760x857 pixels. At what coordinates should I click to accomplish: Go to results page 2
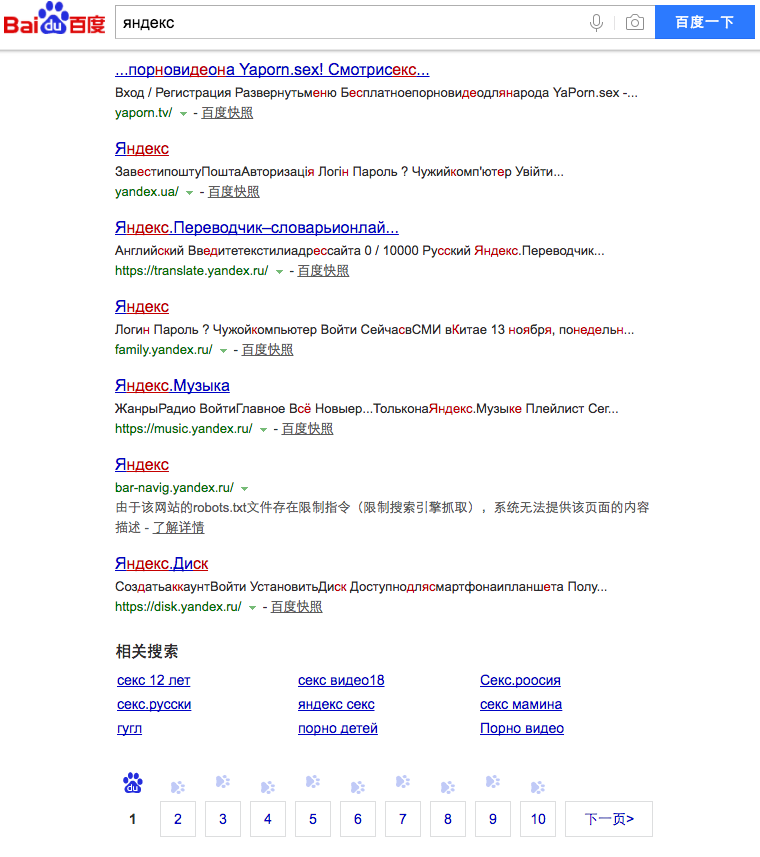coord(178,819)
